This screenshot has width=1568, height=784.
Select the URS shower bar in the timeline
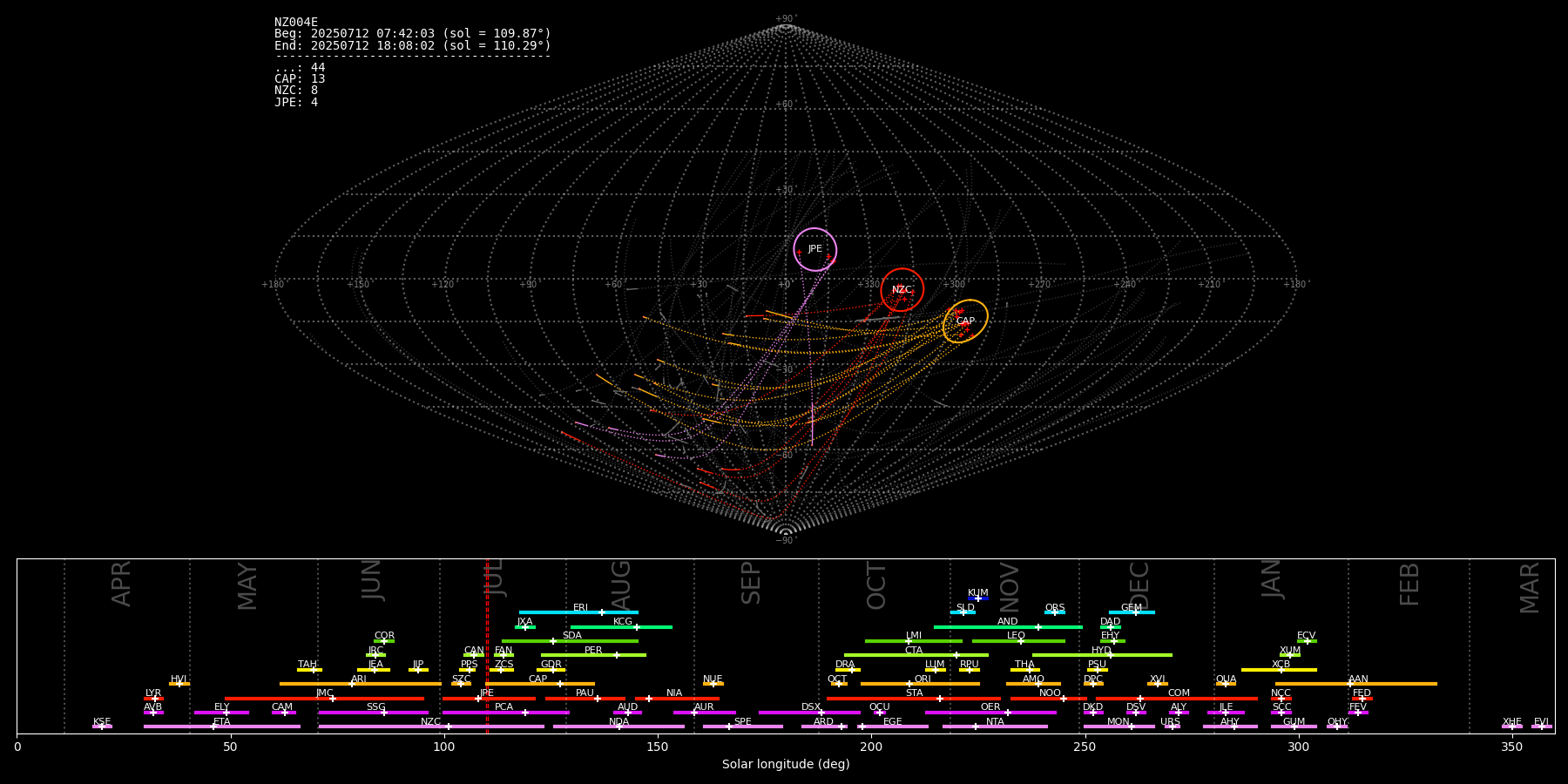click(1172, 727)
